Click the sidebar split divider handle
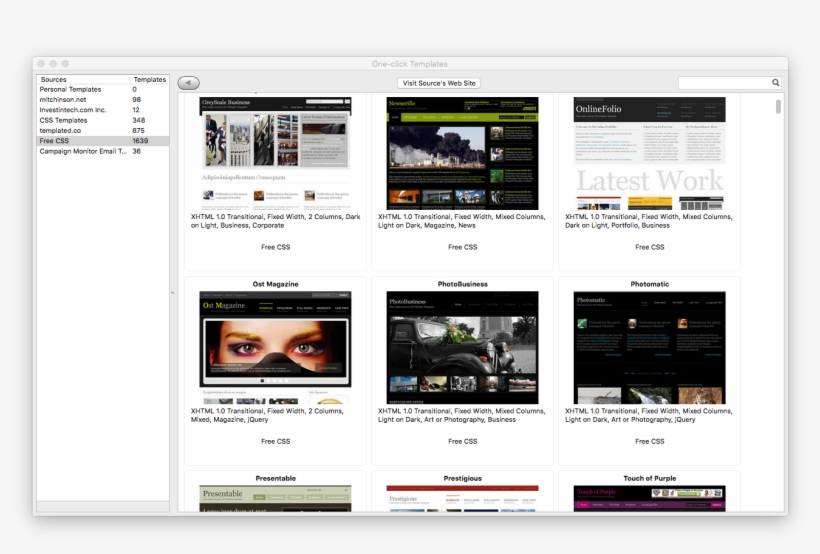 click(x=173, y=293)
